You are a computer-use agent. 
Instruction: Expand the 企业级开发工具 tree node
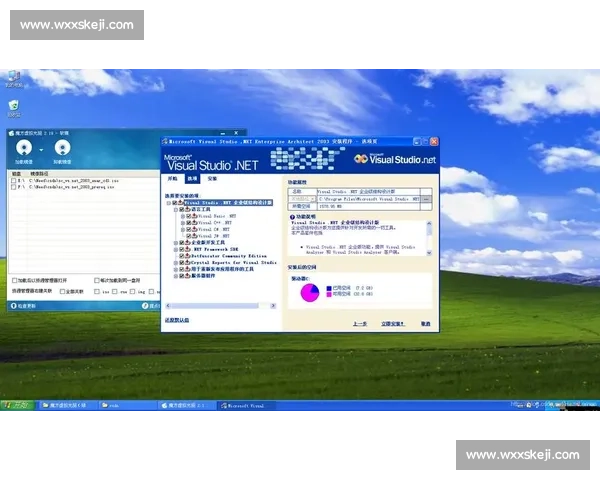(x=176, y=243)
